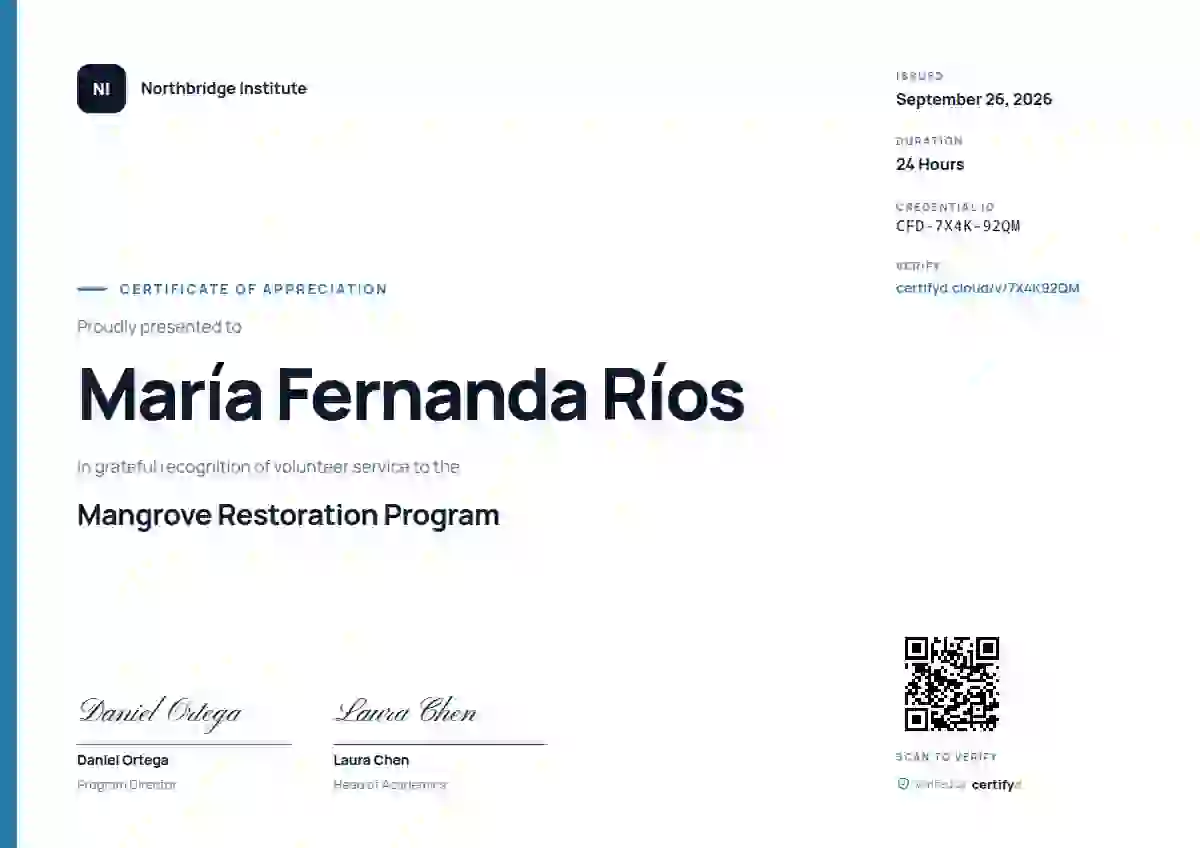
Task: Click the printed name 'Daniel Ortega'
Action: [x=123, y=760]
